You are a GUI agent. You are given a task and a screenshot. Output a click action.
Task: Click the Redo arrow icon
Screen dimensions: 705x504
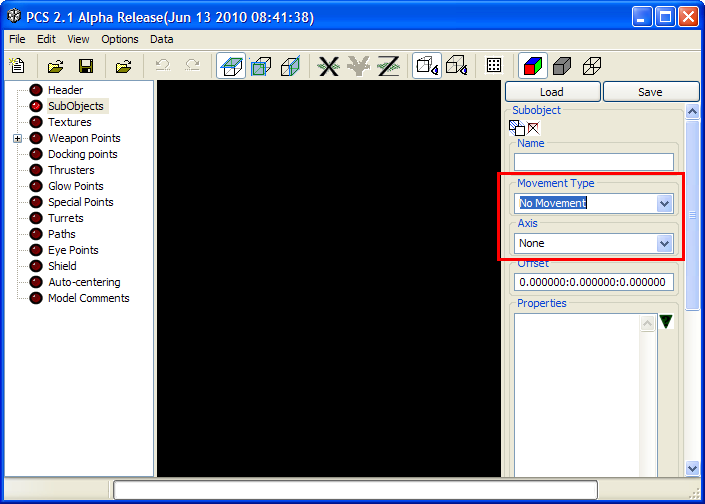tap(192, 66)
